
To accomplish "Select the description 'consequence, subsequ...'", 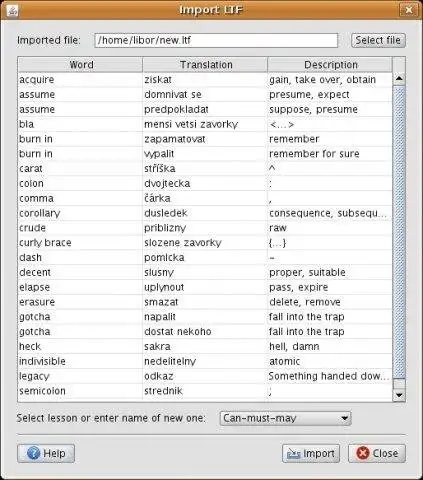I will (330, 213).
